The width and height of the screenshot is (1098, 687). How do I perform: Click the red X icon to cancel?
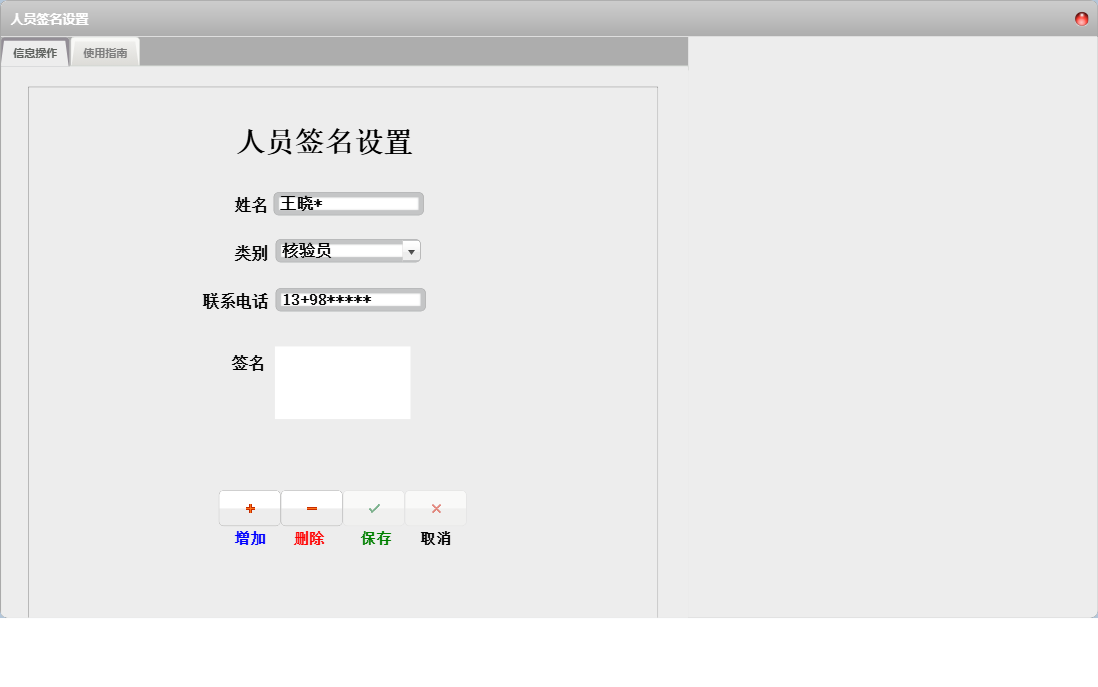click(436, 507)
